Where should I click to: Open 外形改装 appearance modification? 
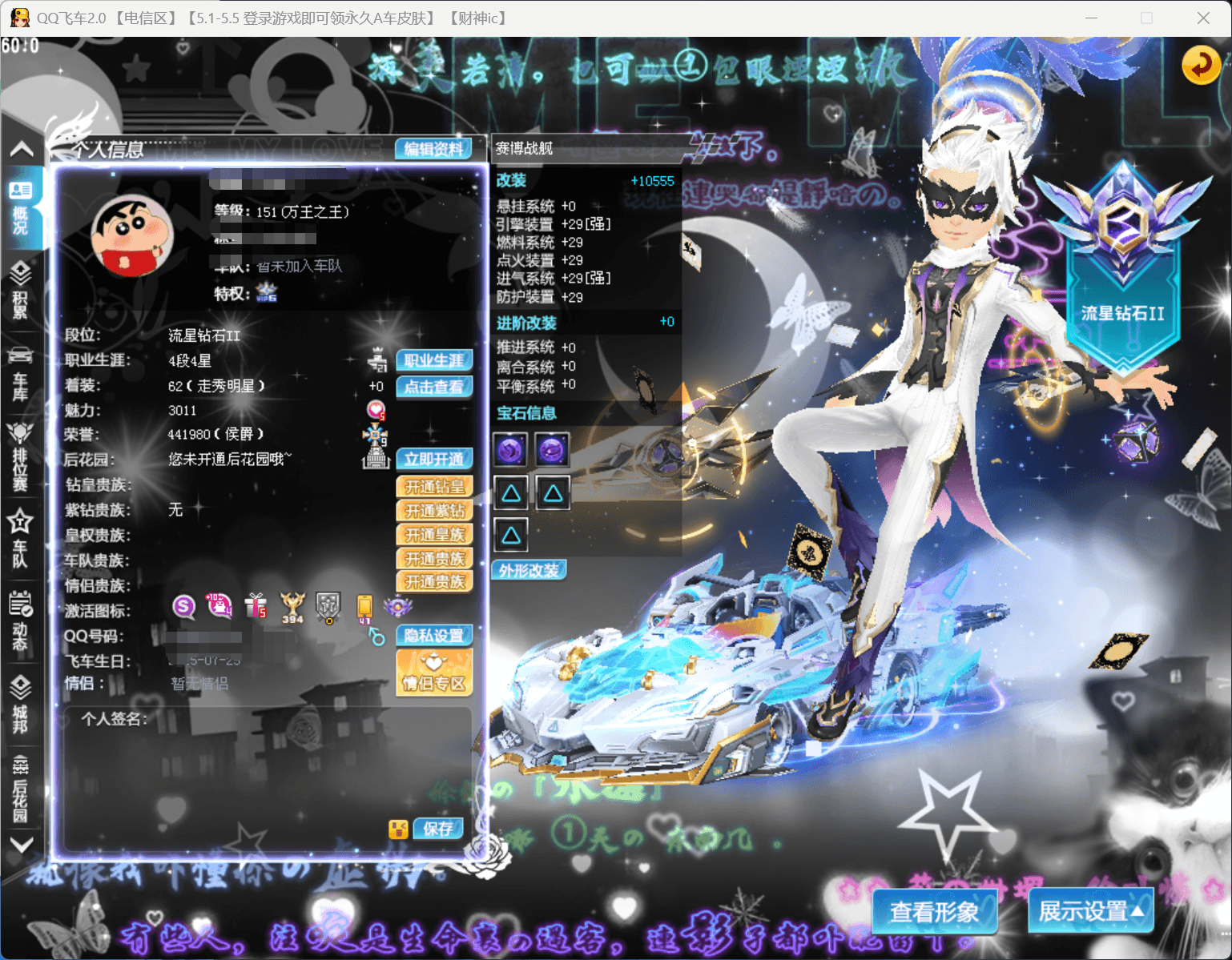(529, 570)
